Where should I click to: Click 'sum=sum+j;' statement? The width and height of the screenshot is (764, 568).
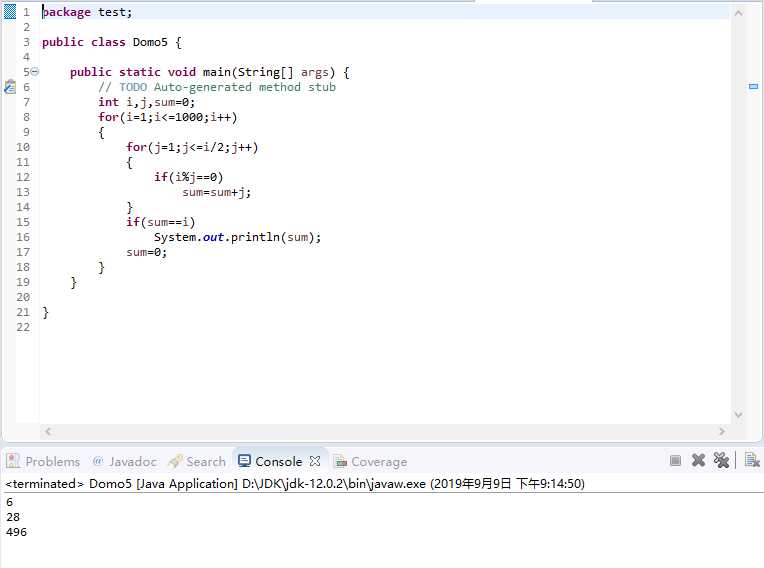216,192
